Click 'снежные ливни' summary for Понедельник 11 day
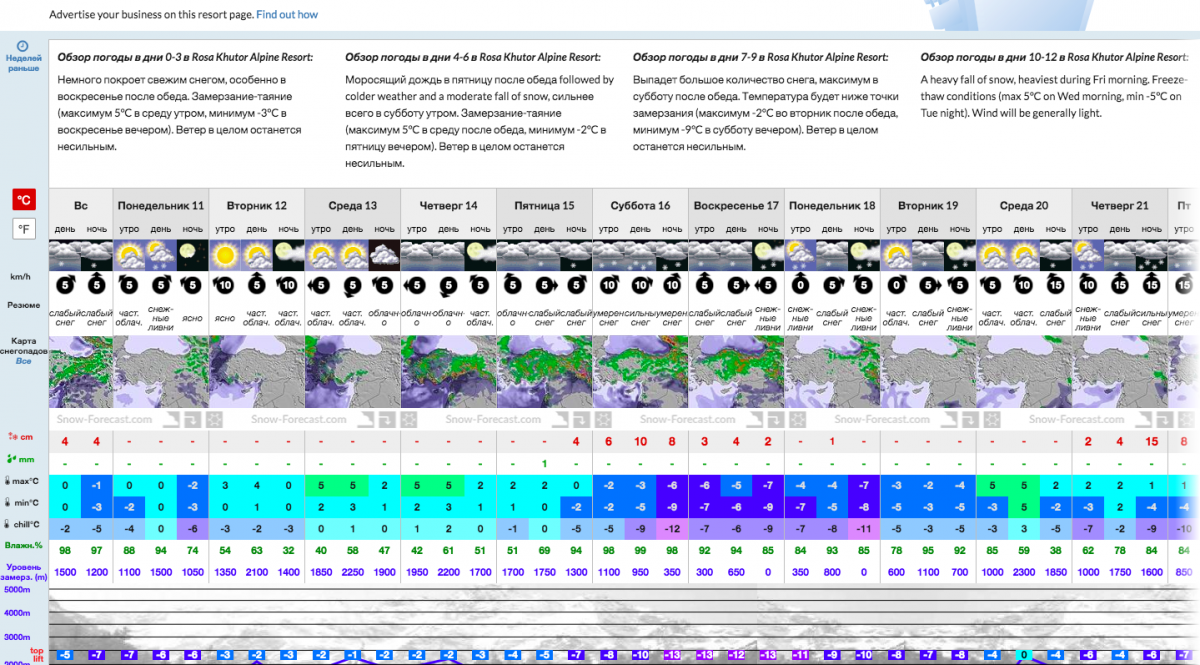 [x=161, y=318]
